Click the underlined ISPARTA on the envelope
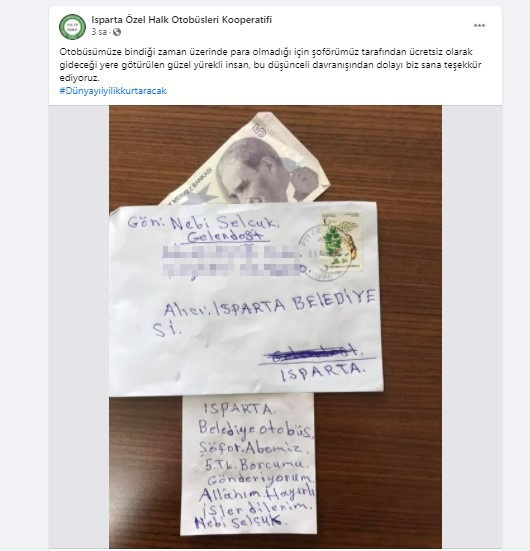 click(x=323, y=373)
